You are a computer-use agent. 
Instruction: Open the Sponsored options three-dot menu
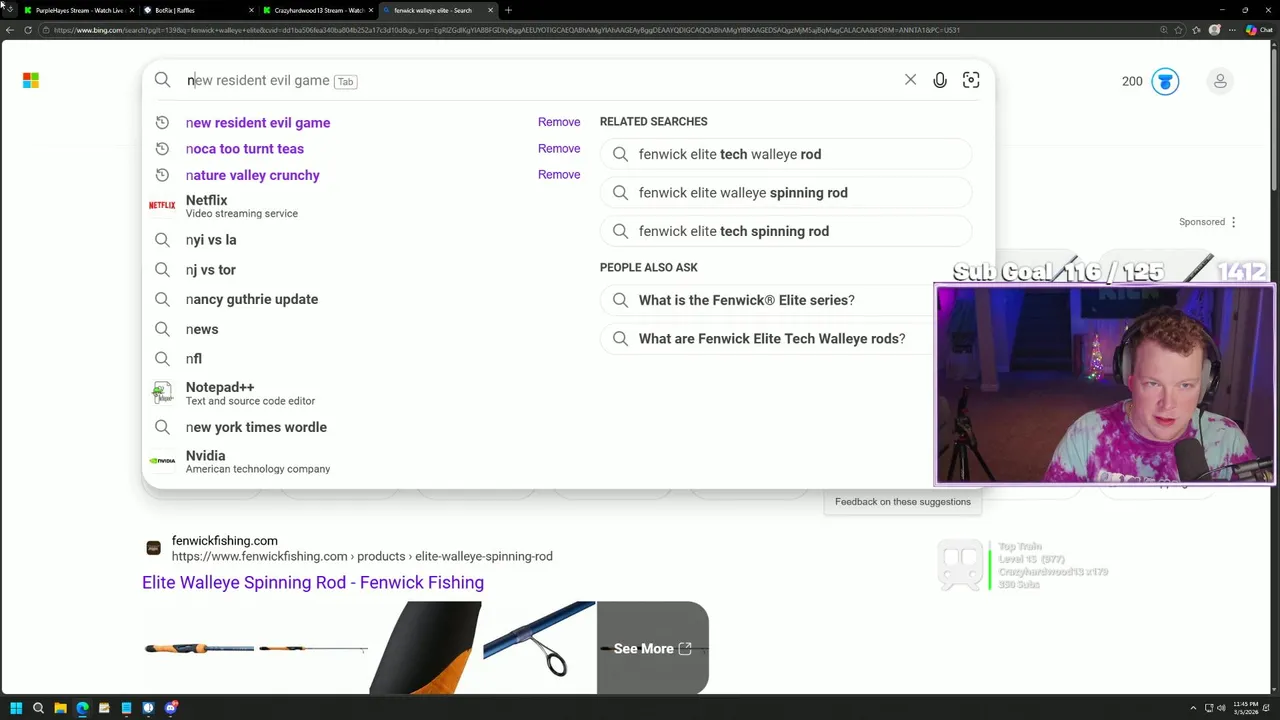pyautogui.click(x=1233, y=222)
